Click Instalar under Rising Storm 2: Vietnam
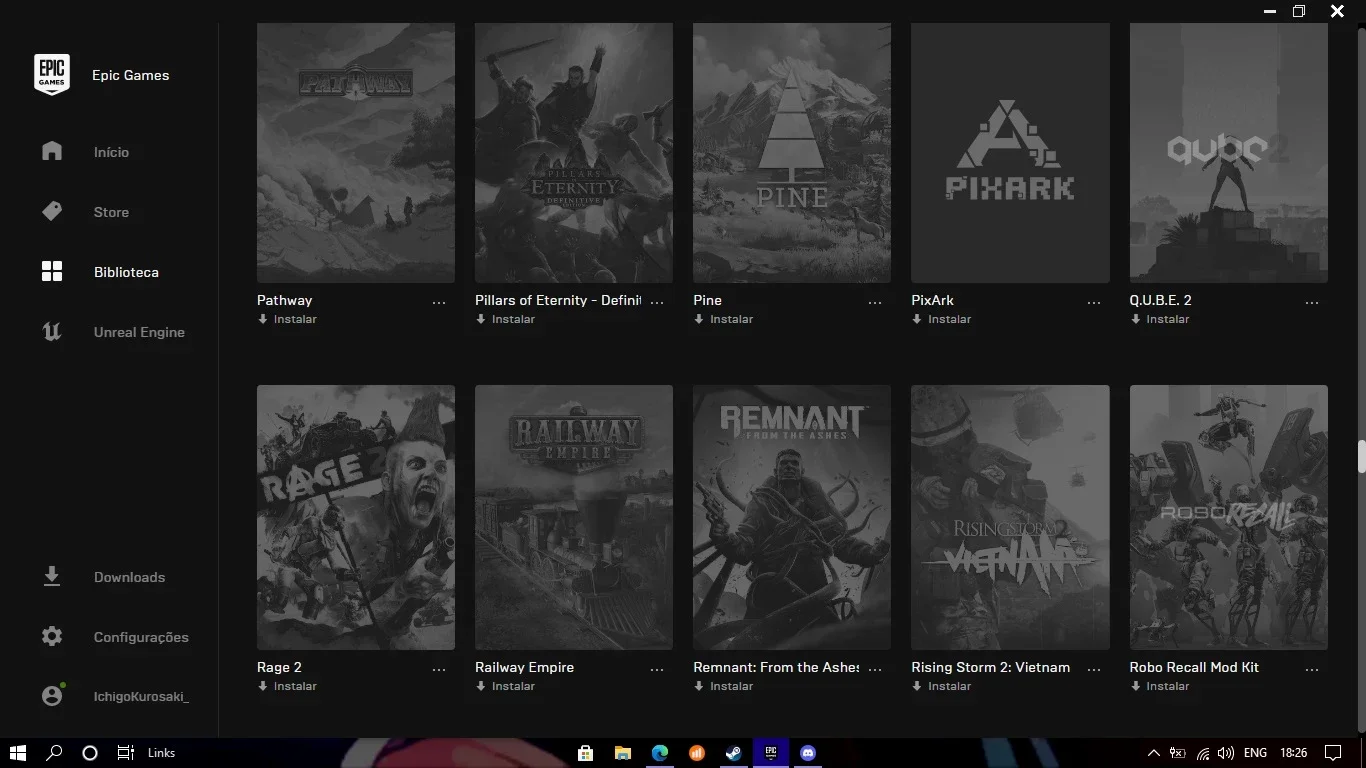Viewport: 1366px width, 768px height. (941, 686)
